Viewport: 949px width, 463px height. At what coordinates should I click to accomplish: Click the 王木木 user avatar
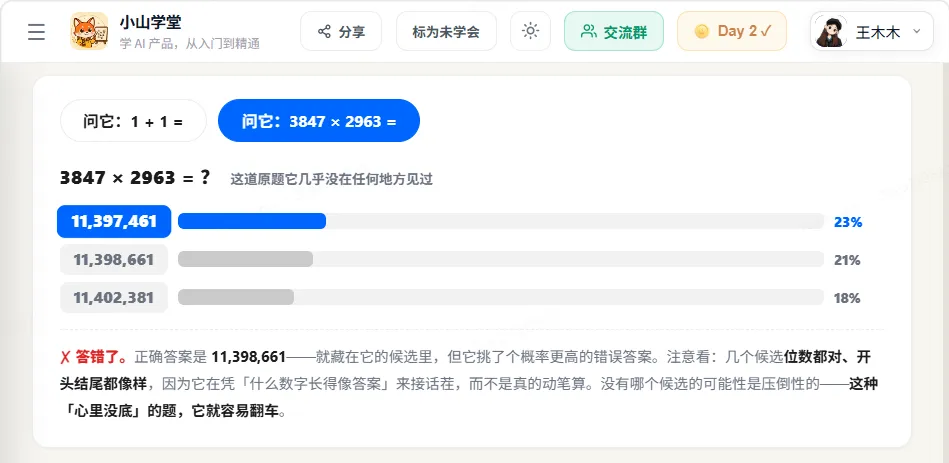point(830,31)
